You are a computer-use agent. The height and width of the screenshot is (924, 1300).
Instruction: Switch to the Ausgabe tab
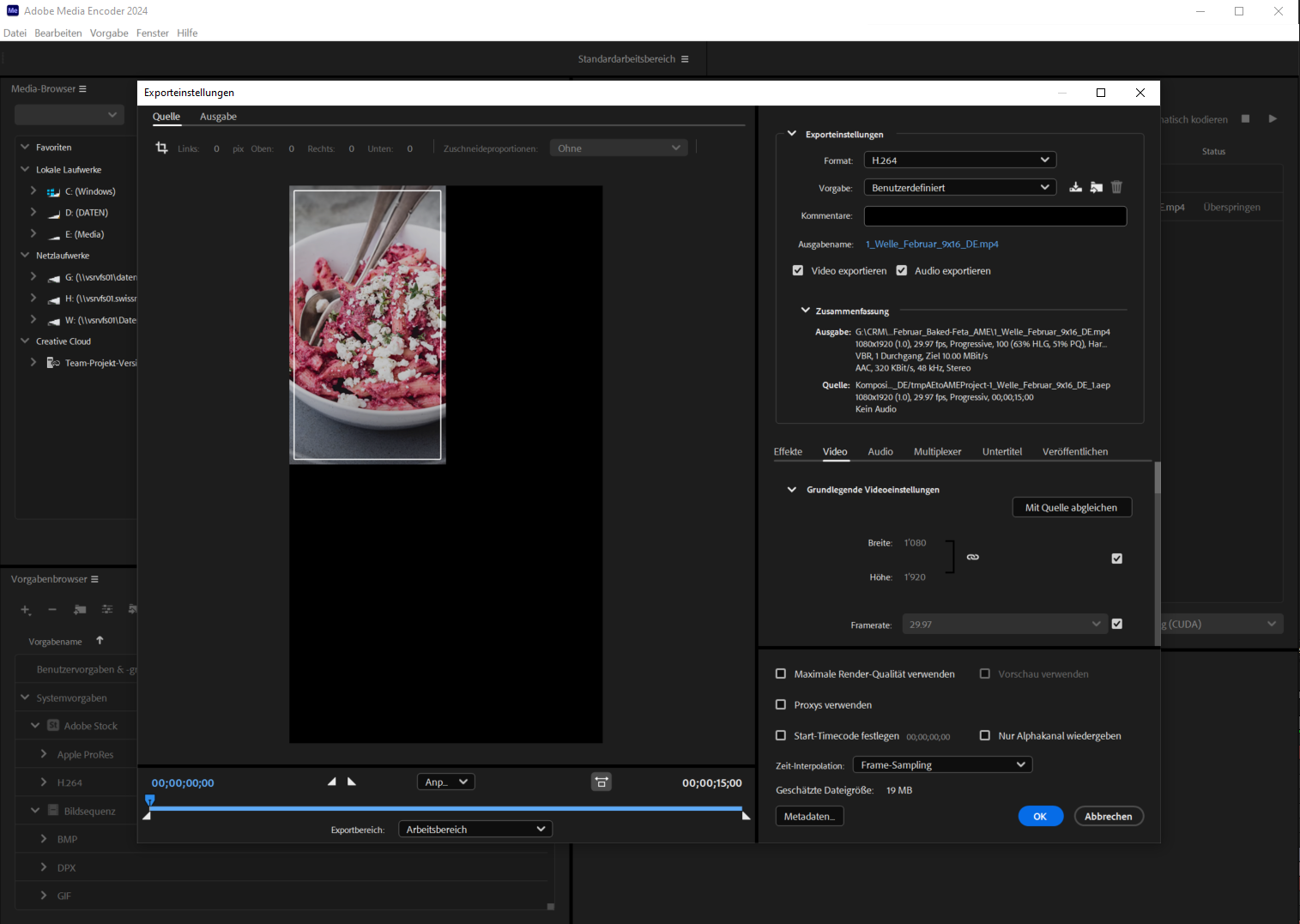(x=218, y=117)
